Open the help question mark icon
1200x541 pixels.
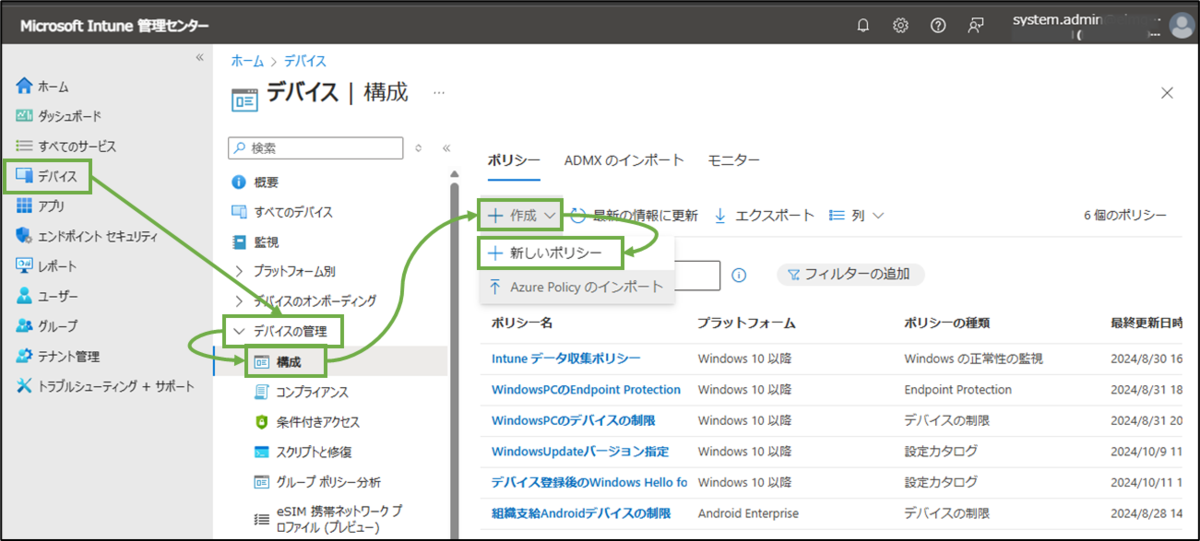pyautogui.click(x=938, y=26)
